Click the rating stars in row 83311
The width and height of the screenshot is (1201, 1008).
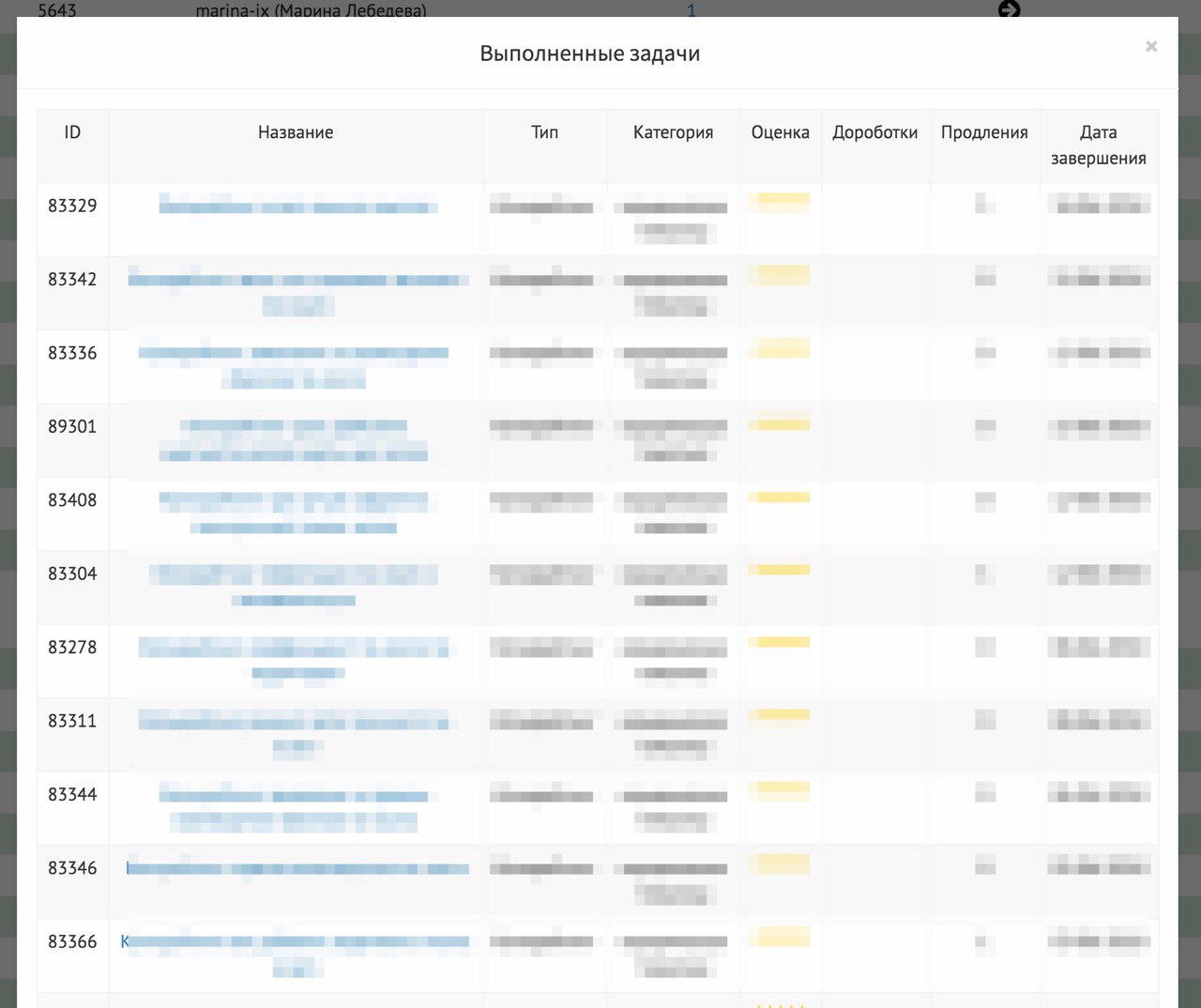coord(780,715)
